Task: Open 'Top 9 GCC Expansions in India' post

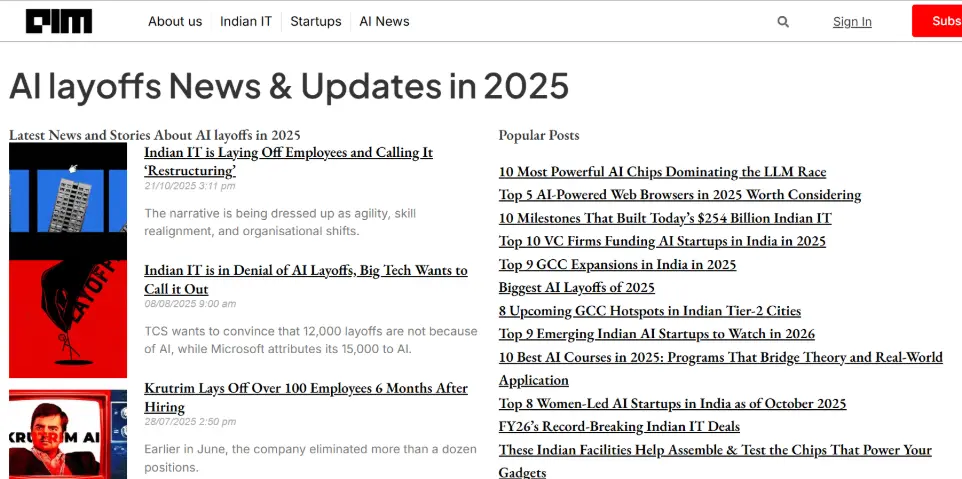Action: point(617,265)
